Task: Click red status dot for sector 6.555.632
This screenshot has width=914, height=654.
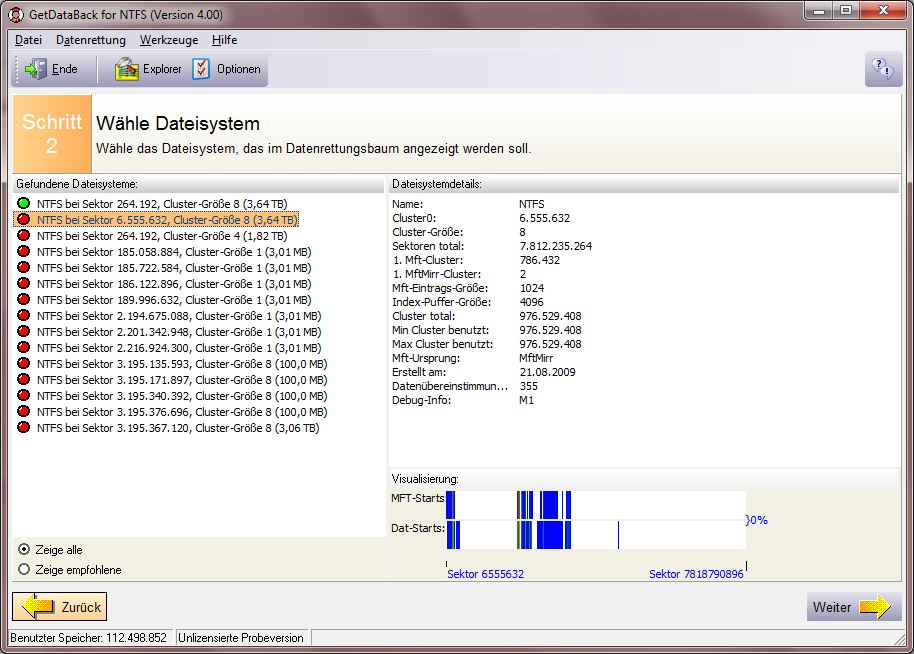Action: coord(23,220)
